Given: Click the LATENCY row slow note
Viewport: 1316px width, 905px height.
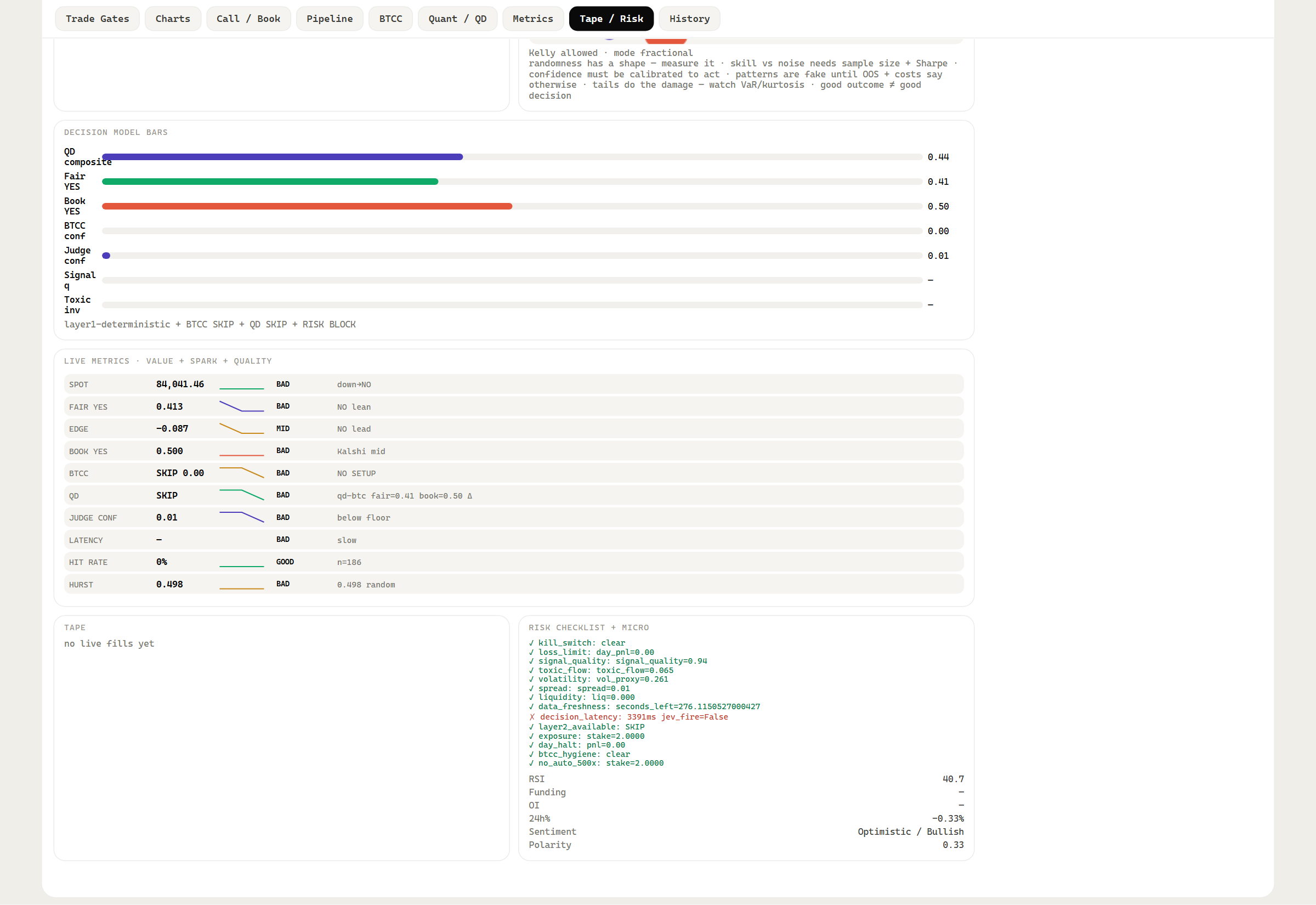Looking at the screenshot, I should tap(347, 540).
